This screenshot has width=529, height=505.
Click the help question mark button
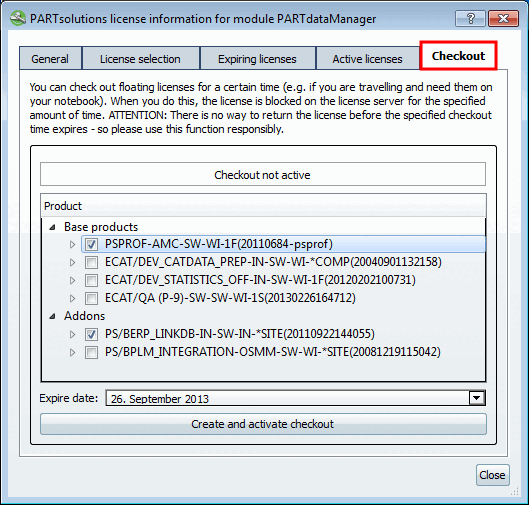coord(470,18)
